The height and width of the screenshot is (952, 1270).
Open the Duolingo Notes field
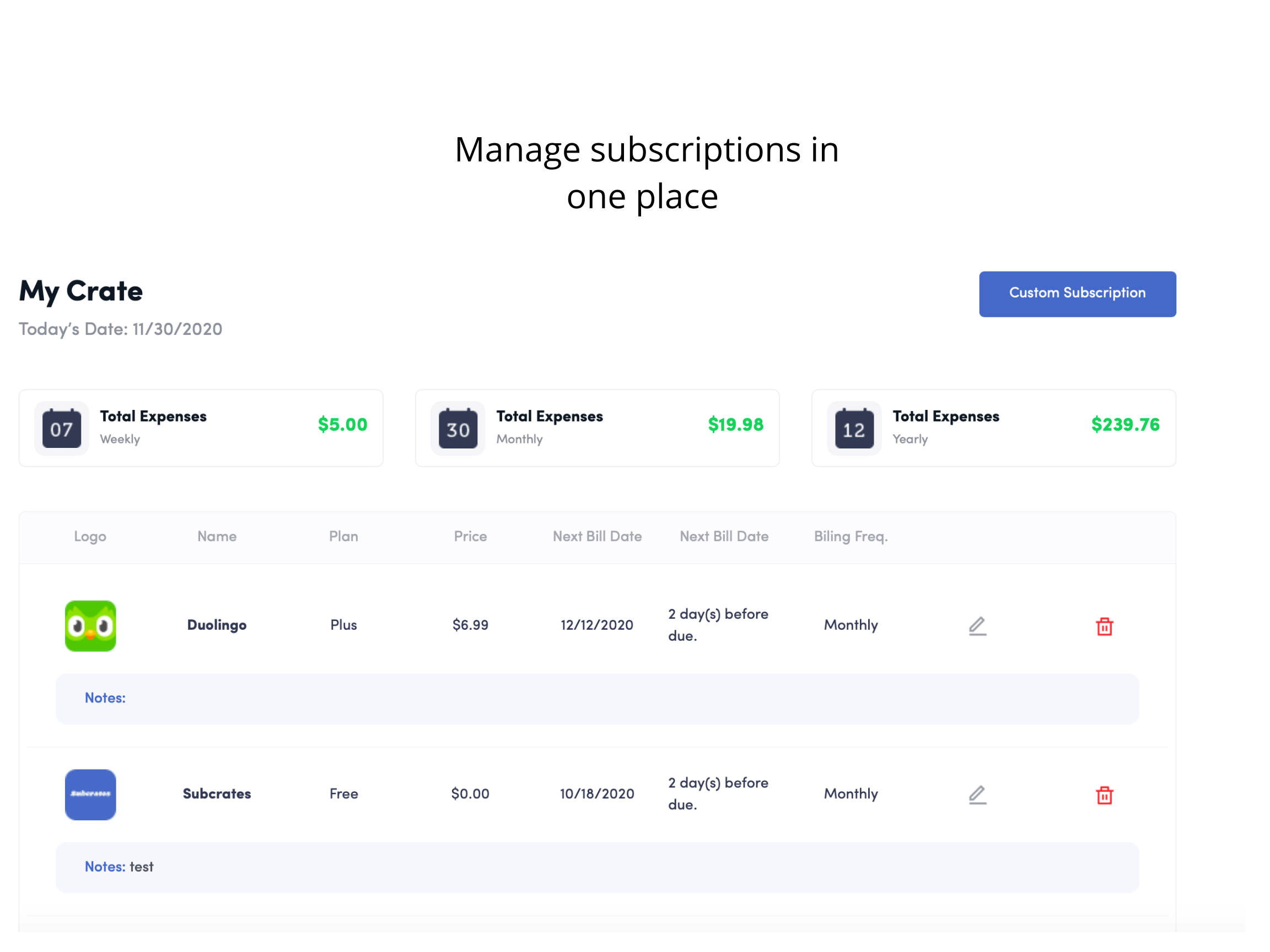click(x=597, y=699)
